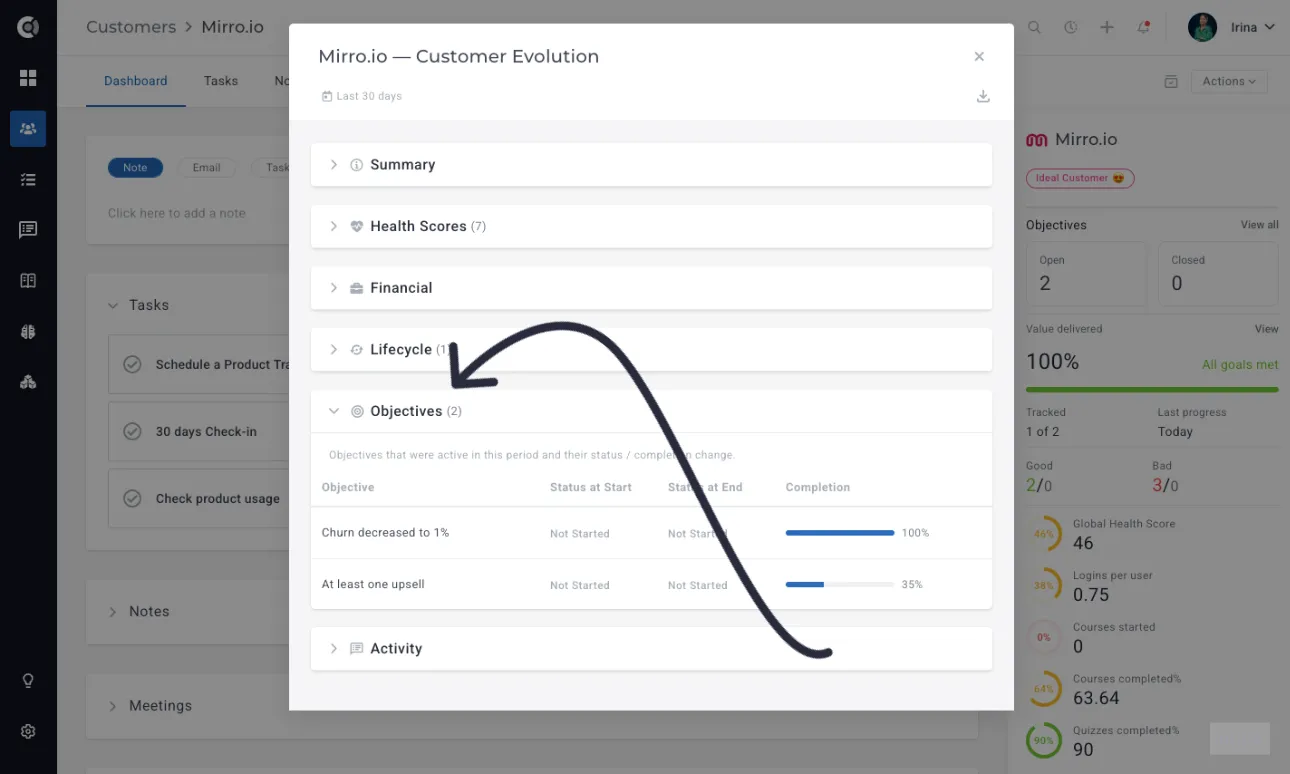Image resolution: width=1290 pixels, height=774 pixels.
Task: Close the Customer Evolution dialog
Action: pos(979,57)
